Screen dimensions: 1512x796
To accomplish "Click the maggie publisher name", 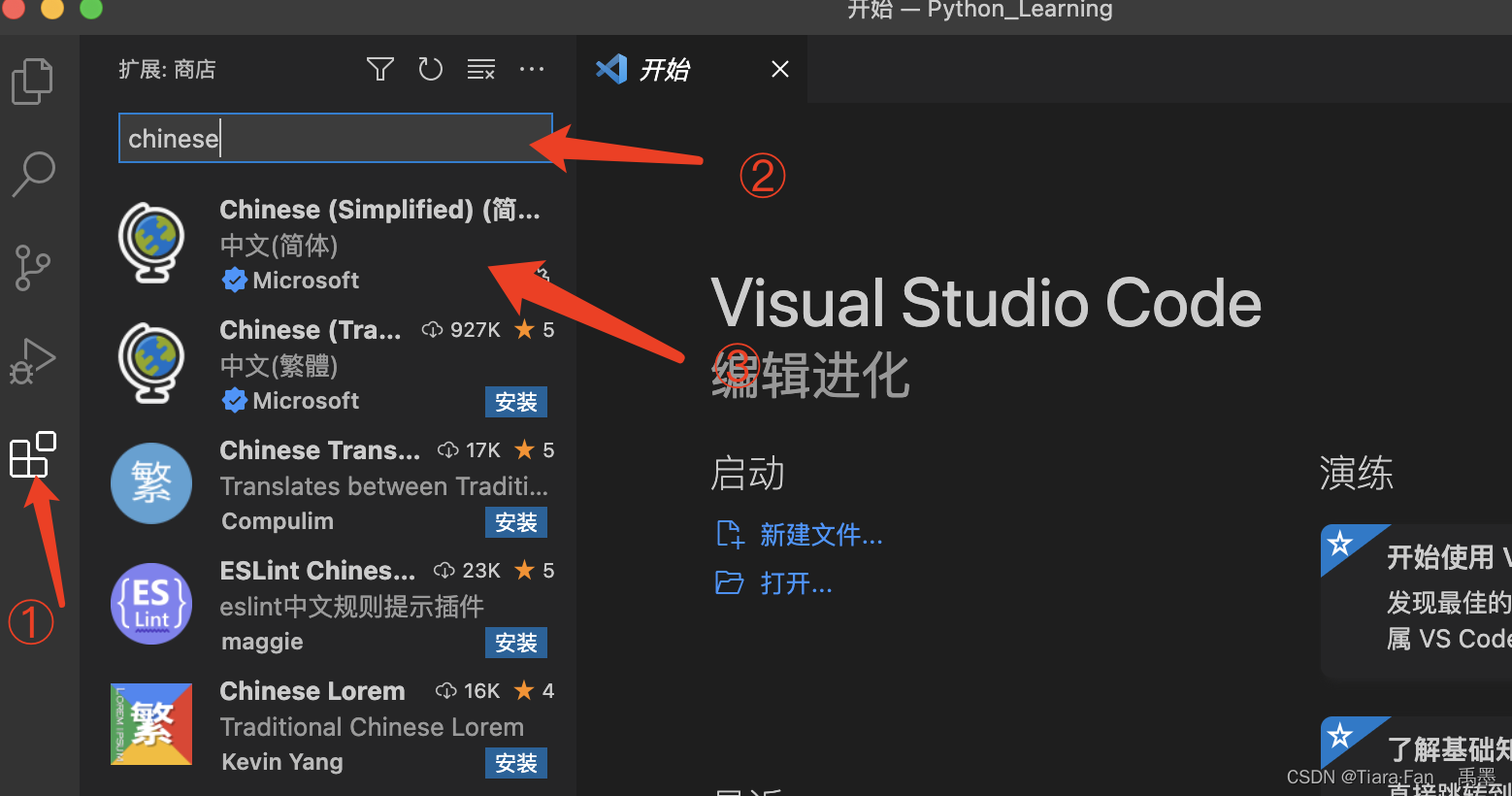I will click(x=262, y=642).
